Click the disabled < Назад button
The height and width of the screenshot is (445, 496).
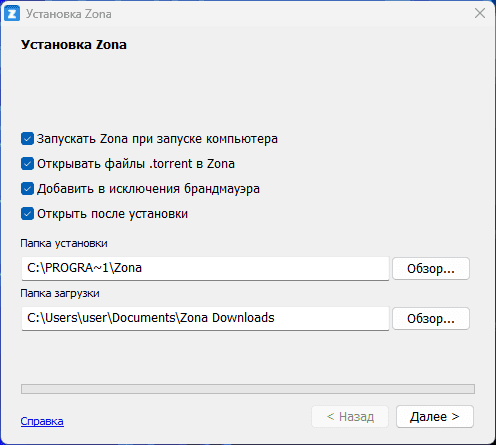tap(350, 416)
